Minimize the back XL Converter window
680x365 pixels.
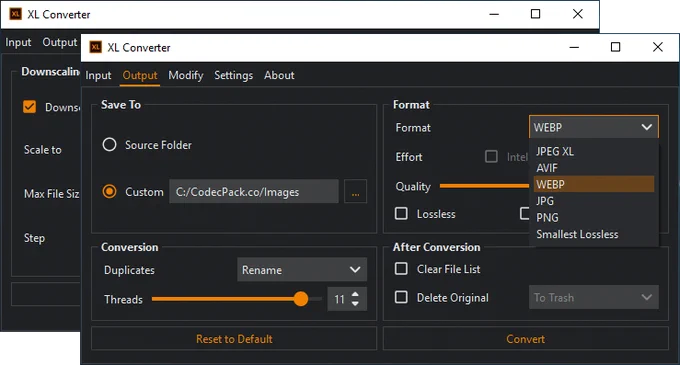tap(494, 14)
